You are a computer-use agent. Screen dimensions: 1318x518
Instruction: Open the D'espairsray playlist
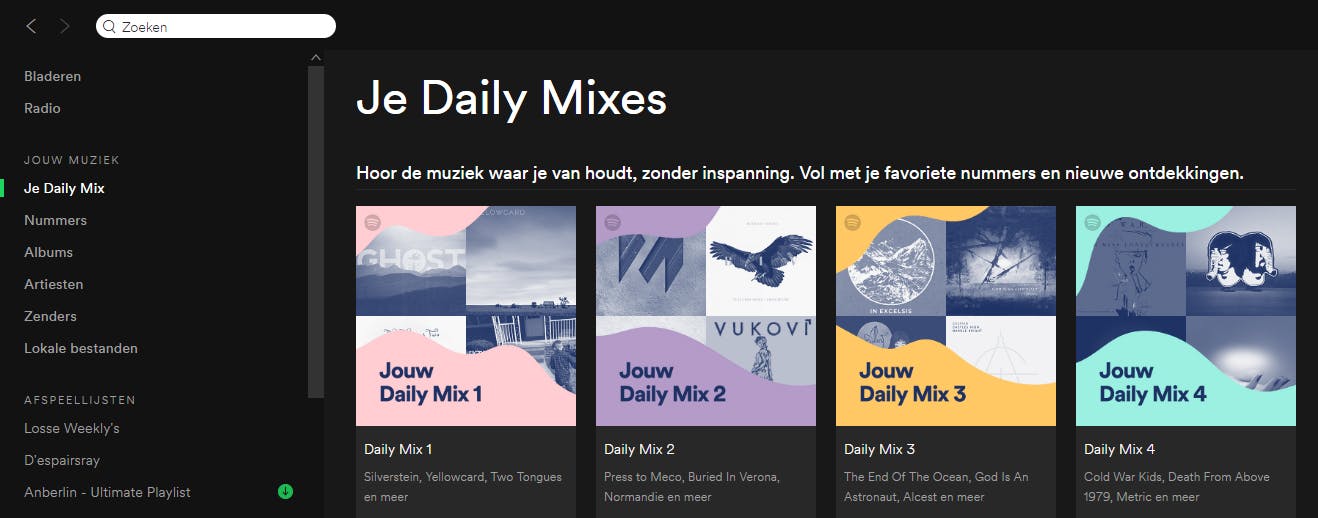click(x=62, y=460)
